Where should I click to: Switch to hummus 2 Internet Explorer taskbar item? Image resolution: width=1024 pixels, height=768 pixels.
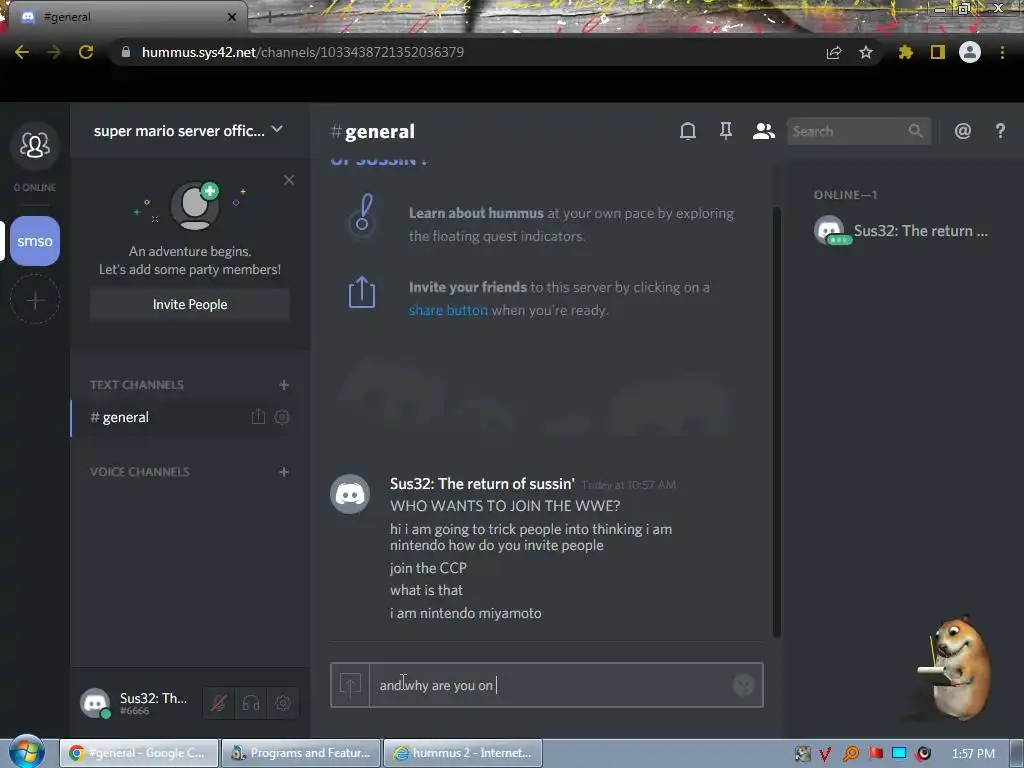coord(462,753)
